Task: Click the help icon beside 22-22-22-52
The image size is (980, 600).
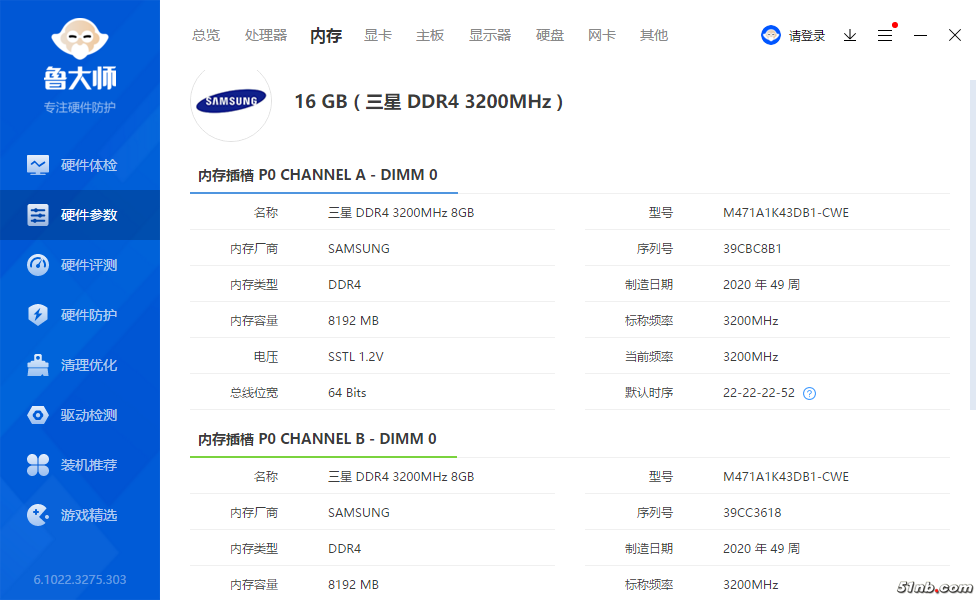Action: pyautogui.click(x=809, y=393)
